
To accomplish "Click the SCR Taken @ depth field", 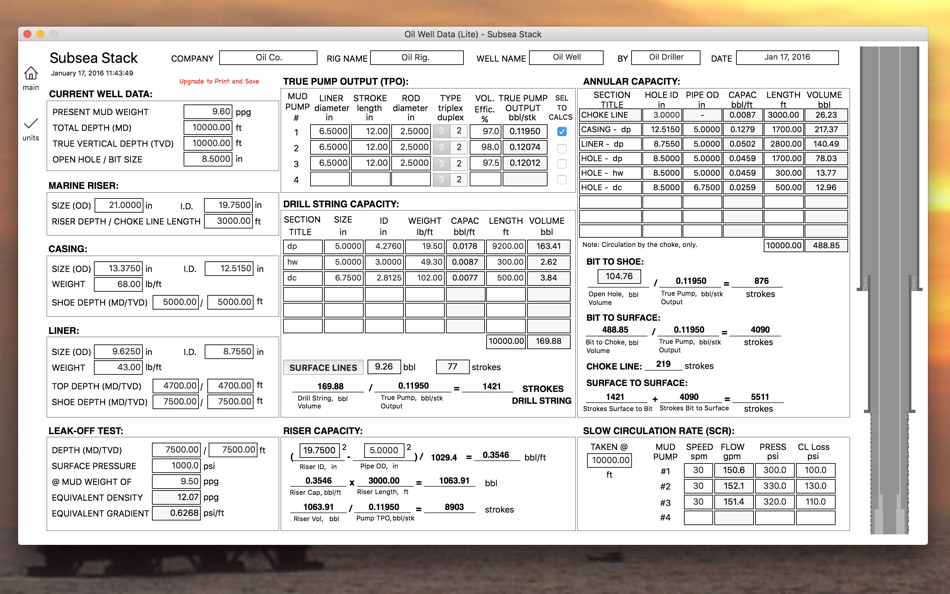I will tap(610, 461).
